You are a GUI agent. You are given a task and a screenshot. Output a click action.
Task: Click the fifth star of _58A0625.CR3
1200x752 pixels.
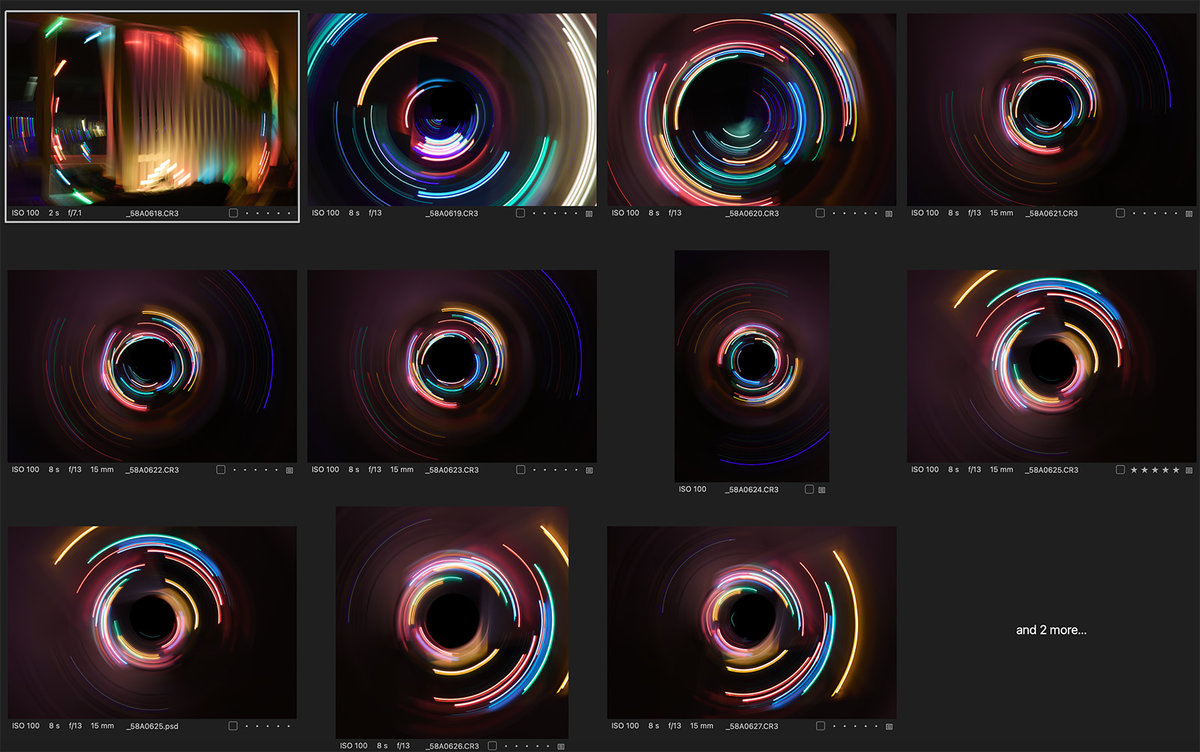tap(1177, 470)
